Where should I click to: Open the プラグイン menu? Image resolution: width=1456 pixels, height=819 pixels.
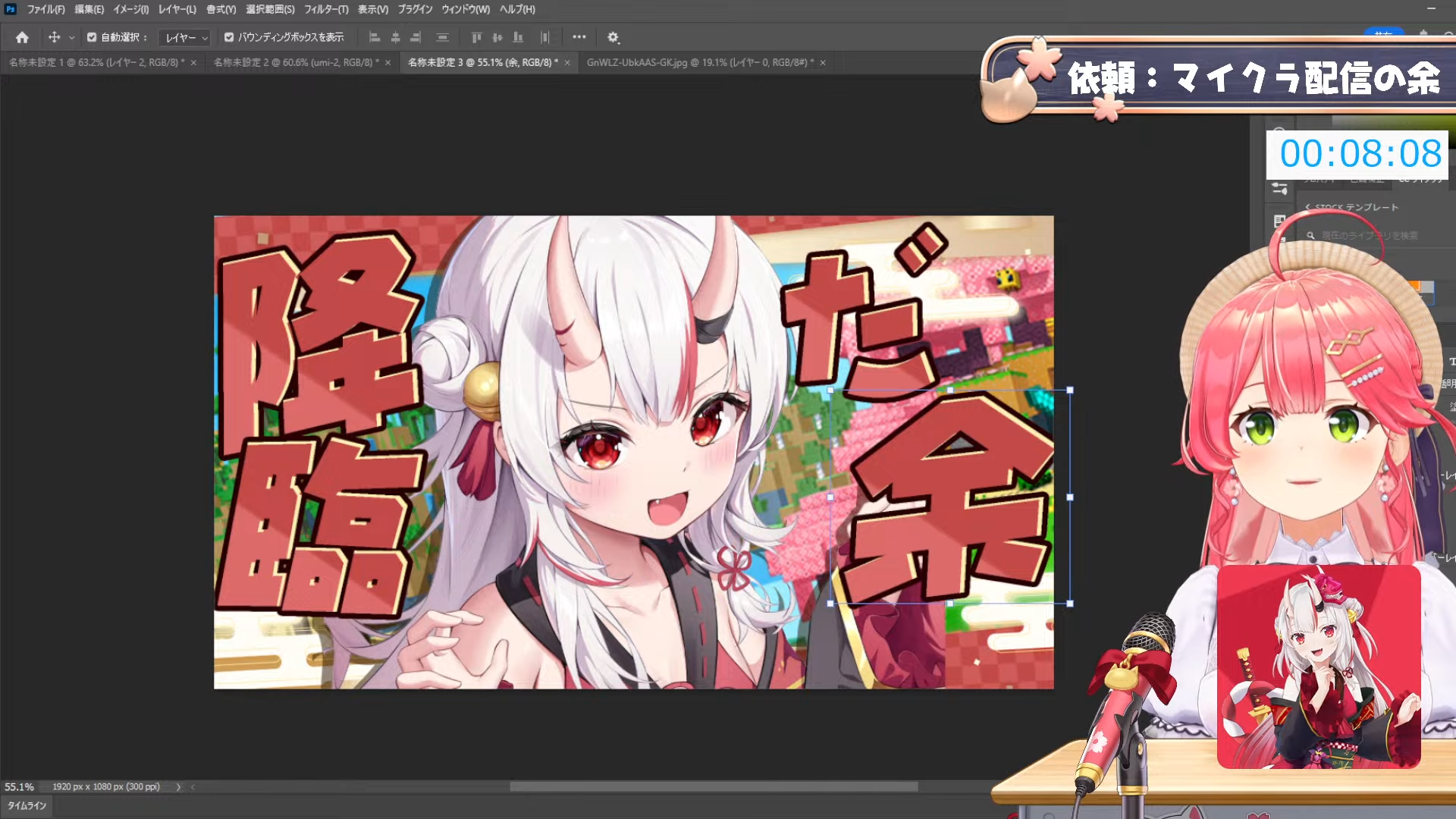[415, 9]
